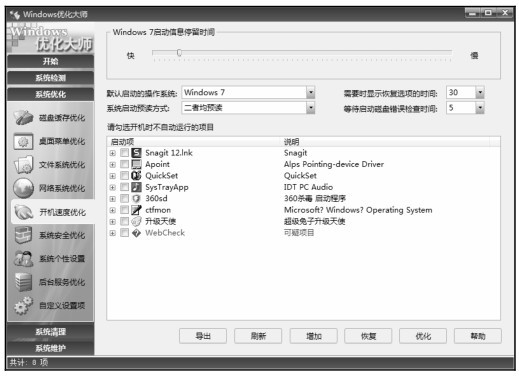Open the 系统优化 section tab
The height and width of the screenshot is (376, 519).
(x=50, y=94)
